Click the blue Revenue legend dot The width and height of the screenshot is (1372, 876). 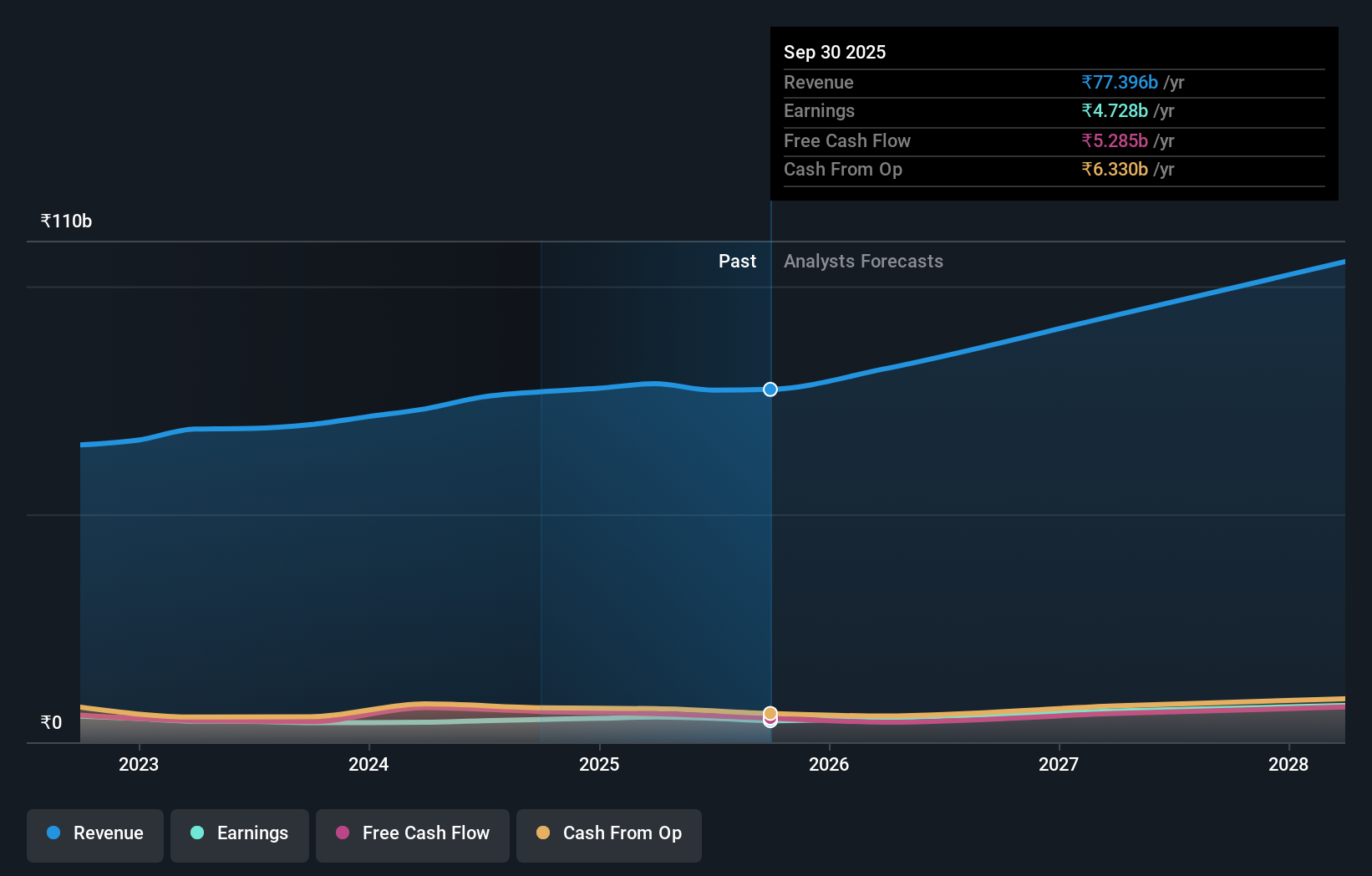[x=53, y=833]
